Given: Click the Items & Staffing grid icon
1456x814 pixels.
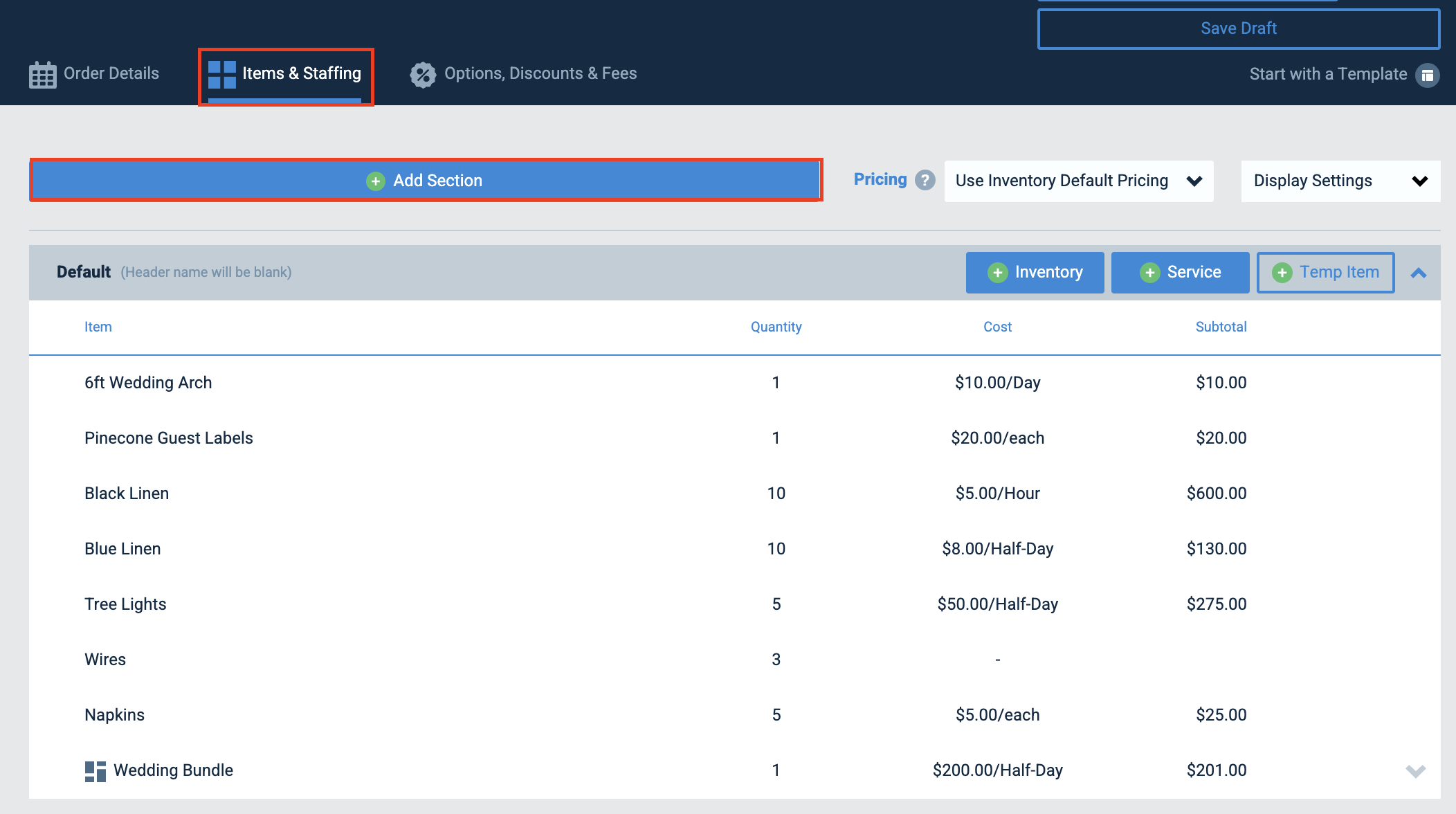Looking at the screenshot, I should coord(221,74).
